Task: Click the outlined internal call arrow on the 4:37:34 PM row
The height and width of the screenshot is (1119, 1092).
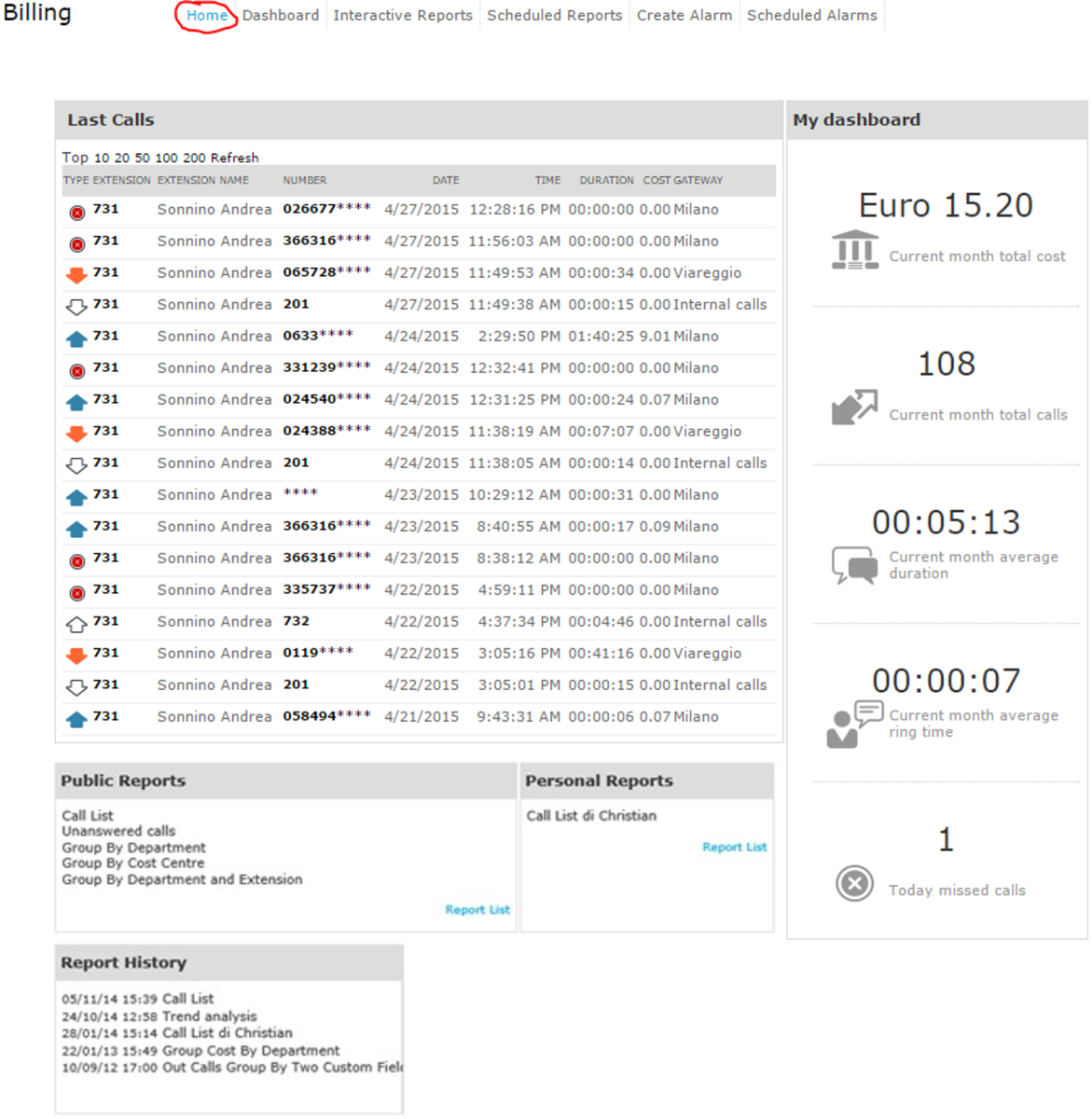Action: tap(77, 624)
